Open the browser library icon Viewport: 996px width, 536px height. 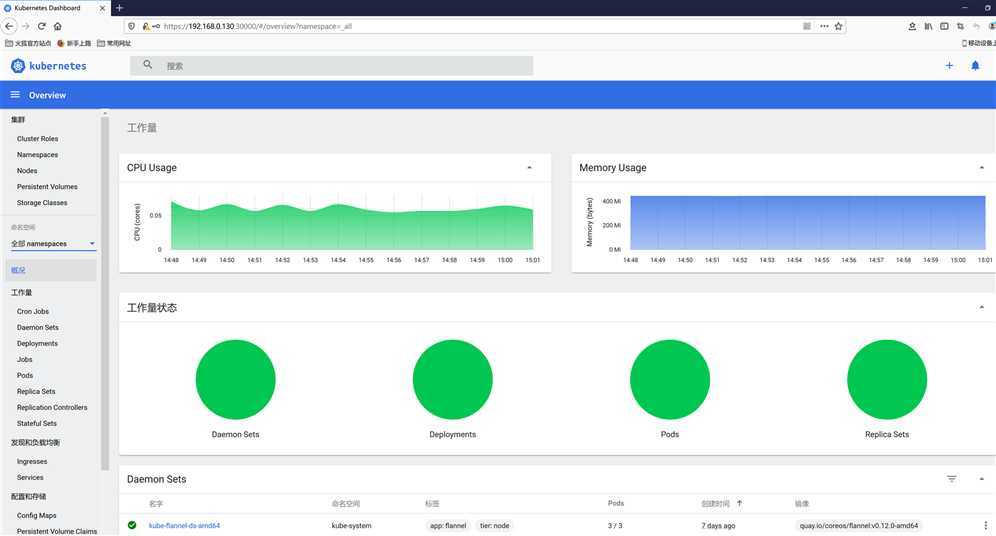coord(928,26)
